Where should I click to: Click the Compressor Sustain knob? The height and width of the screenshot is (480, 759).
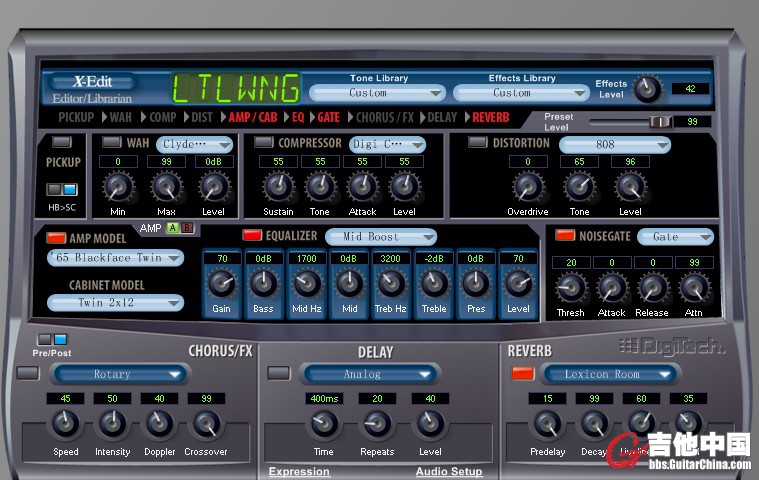point(278,186)
